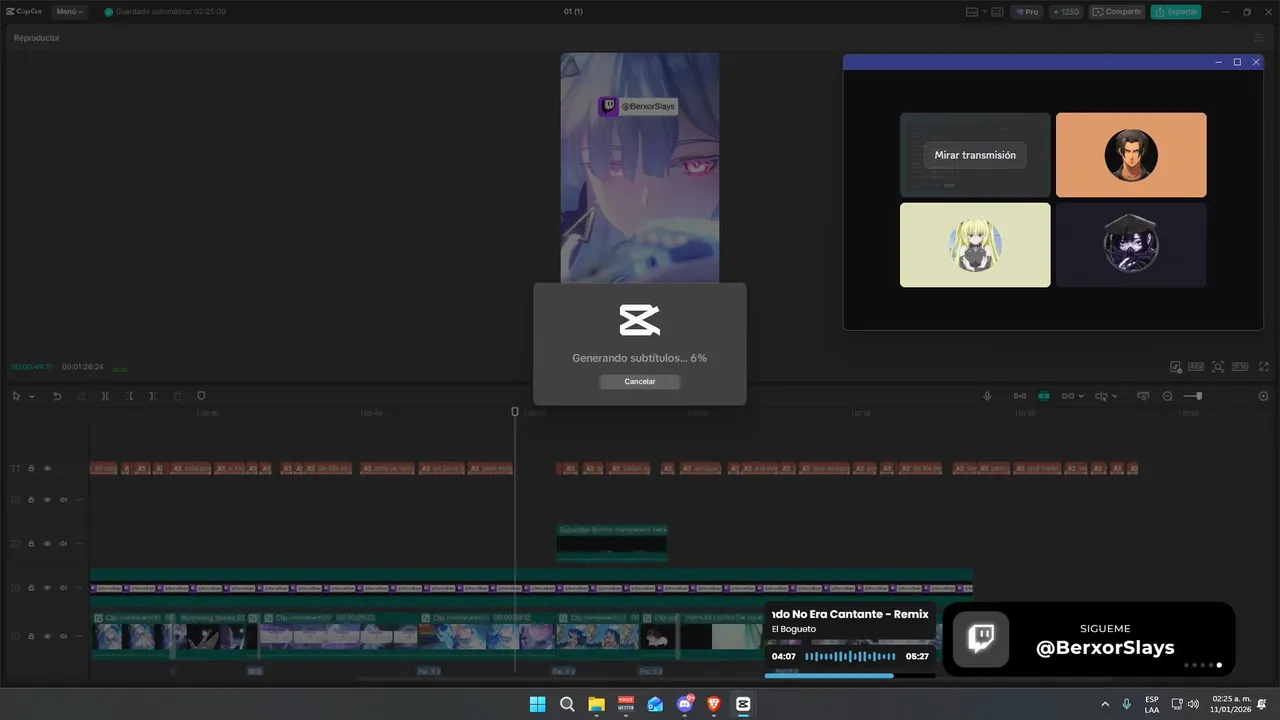Screen dimensions: 1280x720
Task: Expand the selection tool mode dropdown arrow
Action: point(31,397)
